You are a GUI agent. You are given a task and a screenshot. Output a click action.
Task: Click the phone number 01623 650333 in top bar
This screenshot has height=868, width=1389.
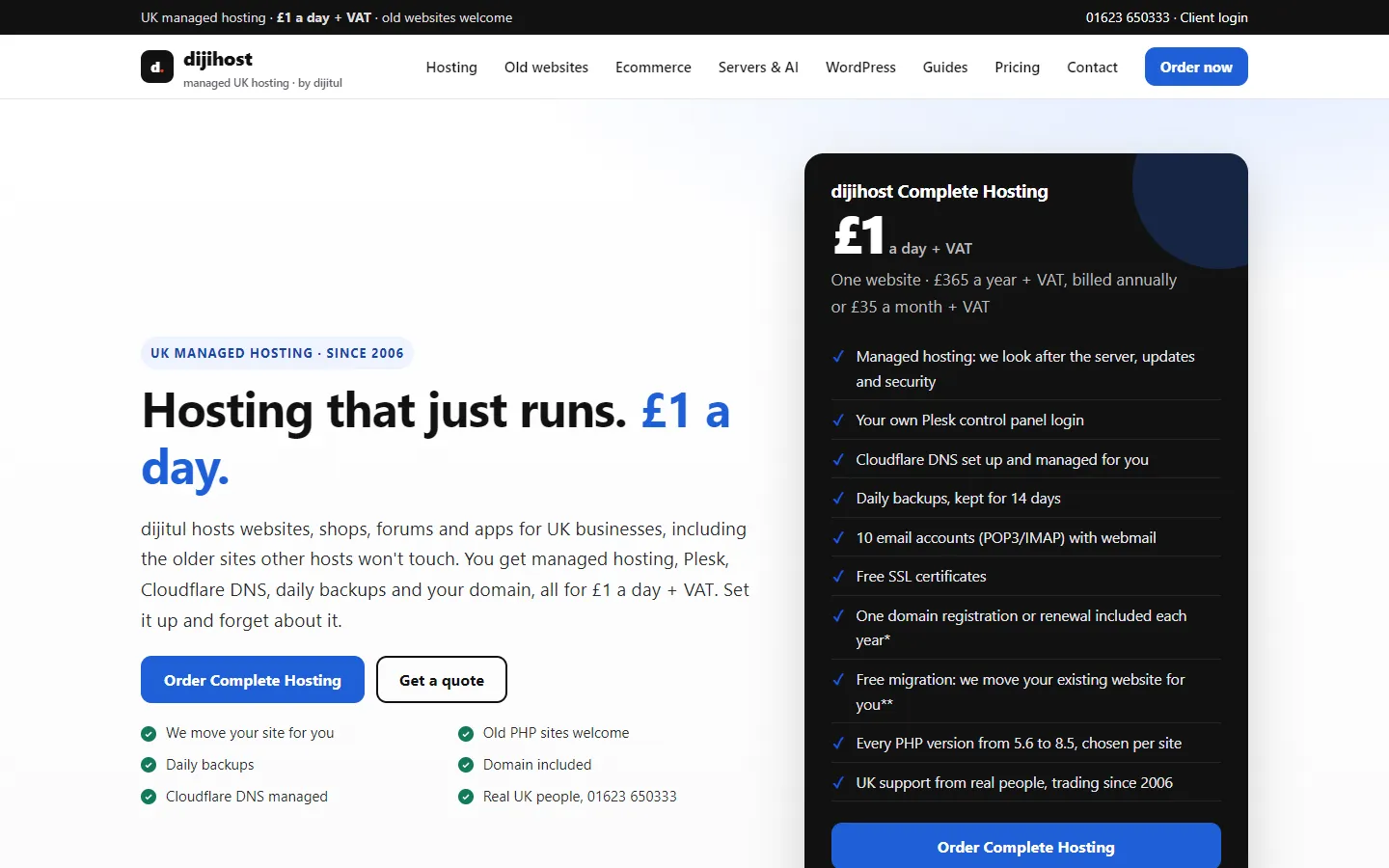click(x=1128, y=17)
